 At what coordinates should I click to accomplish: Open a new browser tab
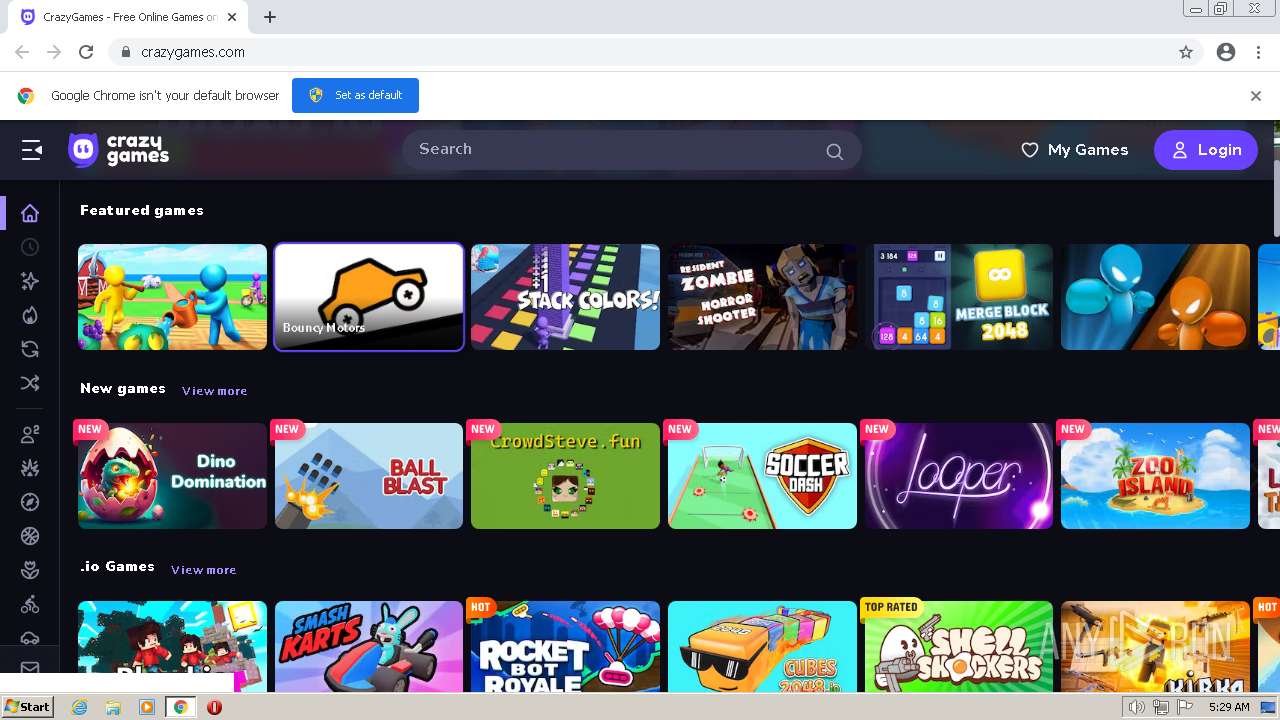point(270,17)
